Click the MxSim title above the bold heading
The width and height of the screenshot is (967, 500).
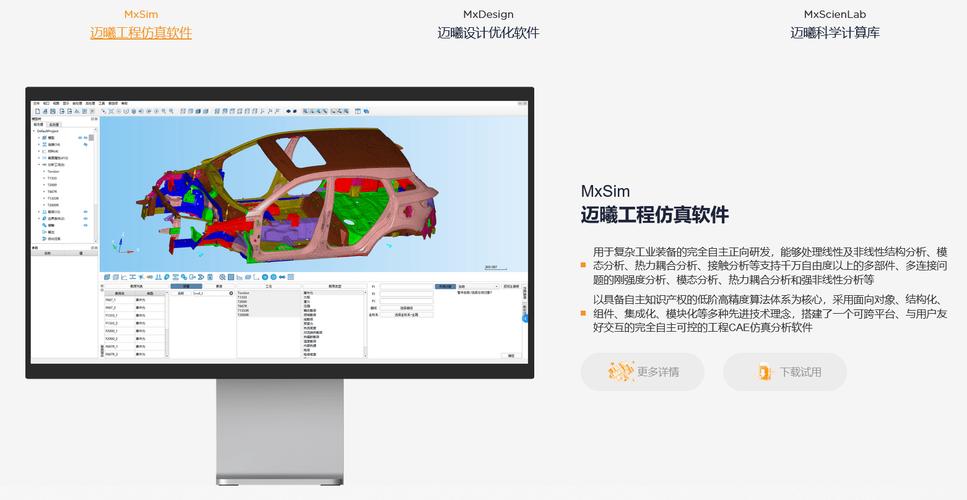[605, 191]
